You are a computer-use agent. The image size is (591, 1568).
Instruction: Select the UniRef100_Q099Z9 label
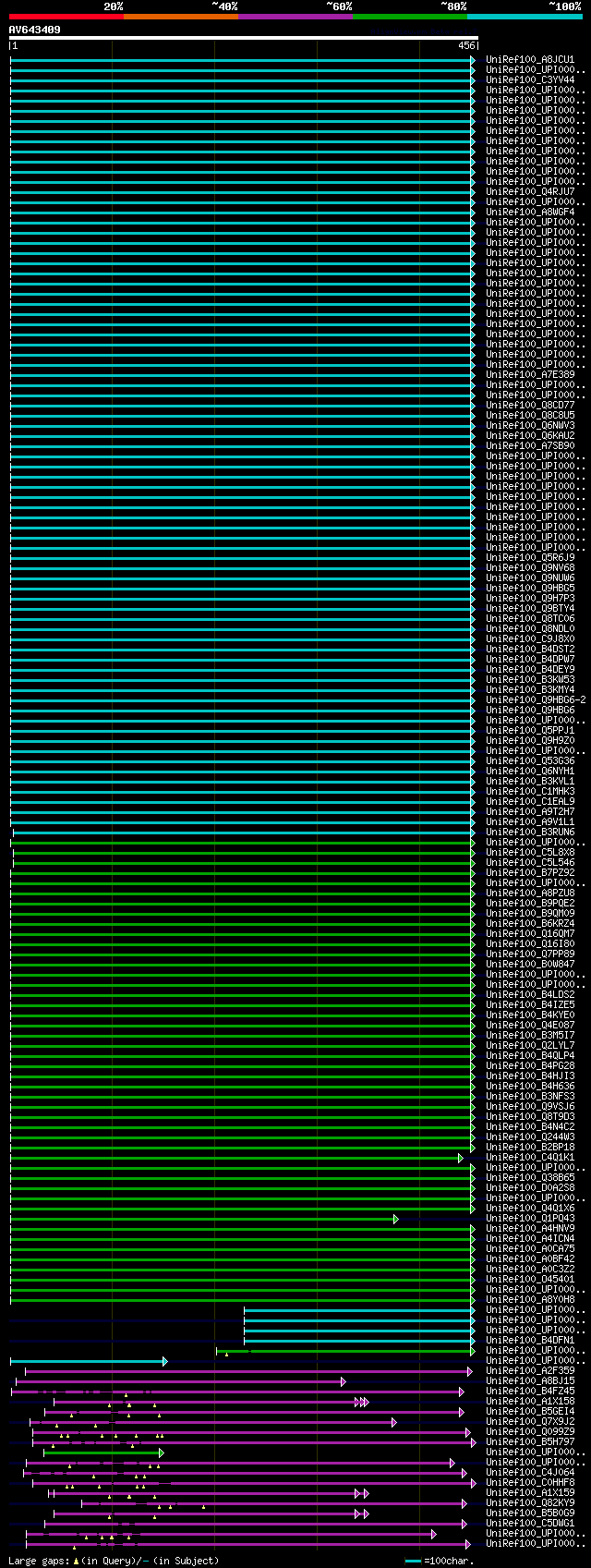pyautogui.click(x=530, y=1432)
